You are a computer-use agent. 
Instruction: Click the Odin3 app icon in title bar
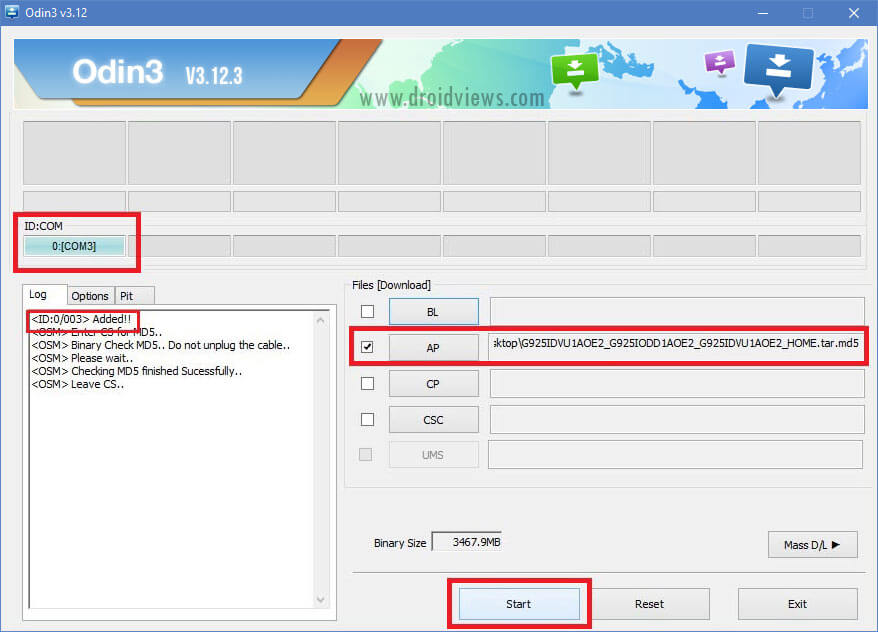click(x=12, y=12)
